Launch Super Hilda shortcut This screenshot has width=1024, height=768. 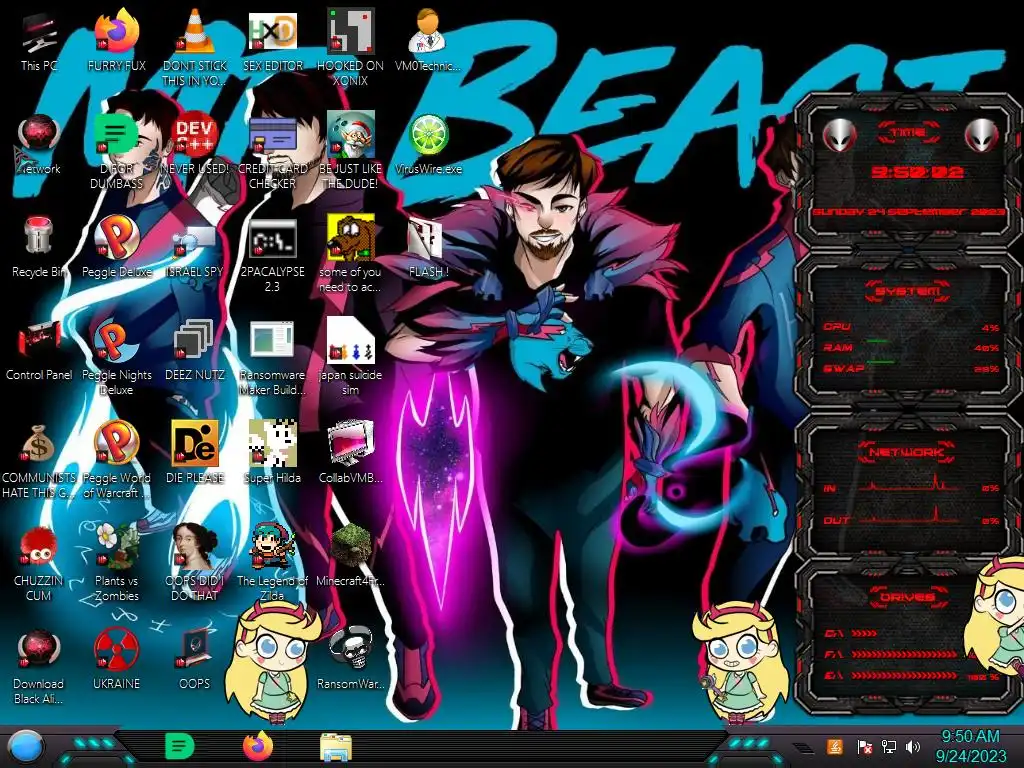coord(272,454)
